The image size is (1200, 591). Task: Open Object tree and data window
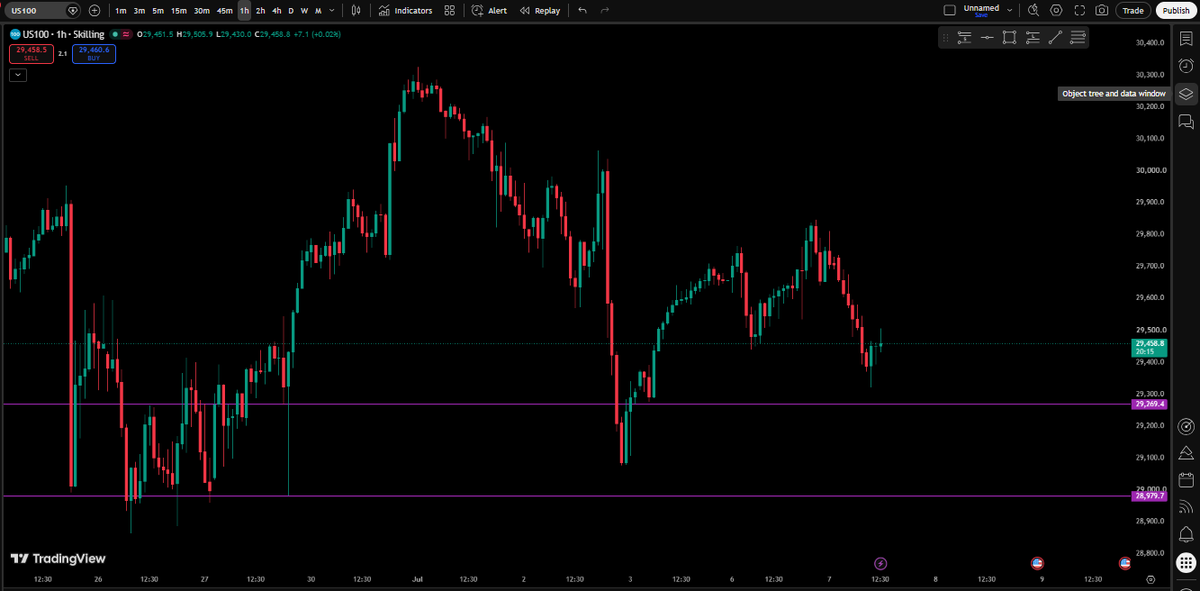click(x=1186, y=94)
